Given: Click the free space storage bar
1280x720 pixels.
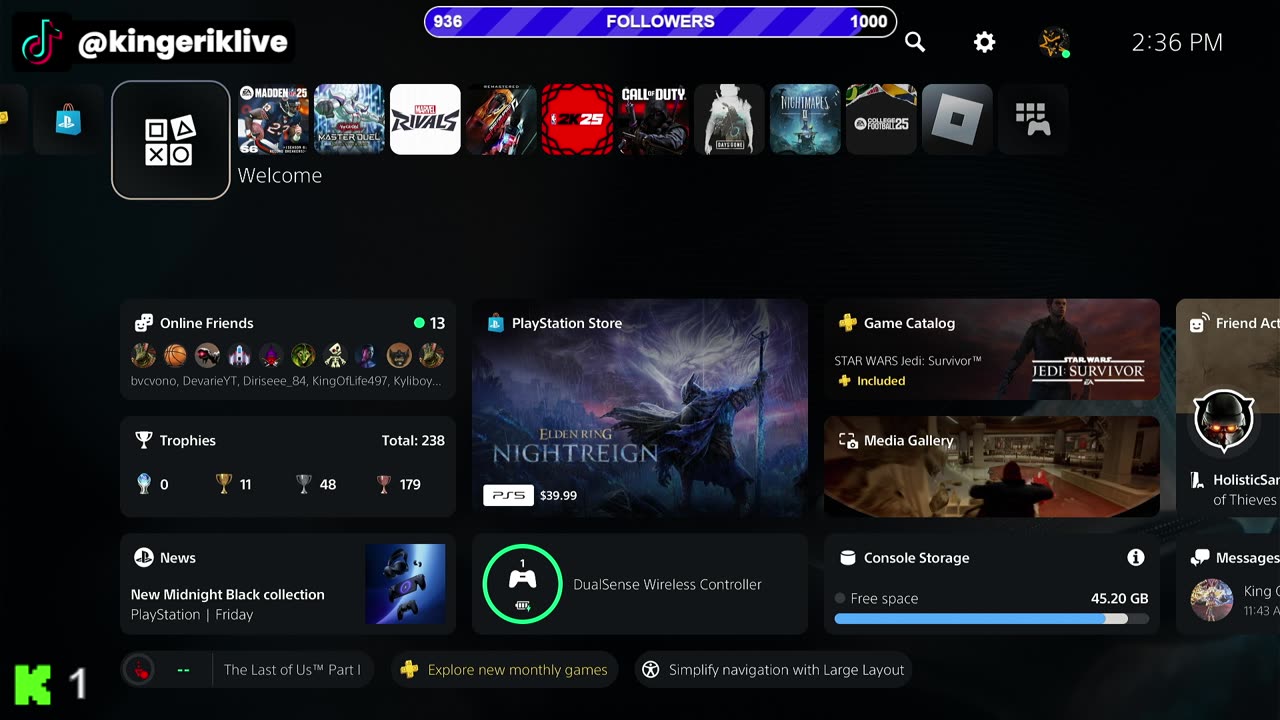Looking at the screenshot, I should [x=991, y=619].
